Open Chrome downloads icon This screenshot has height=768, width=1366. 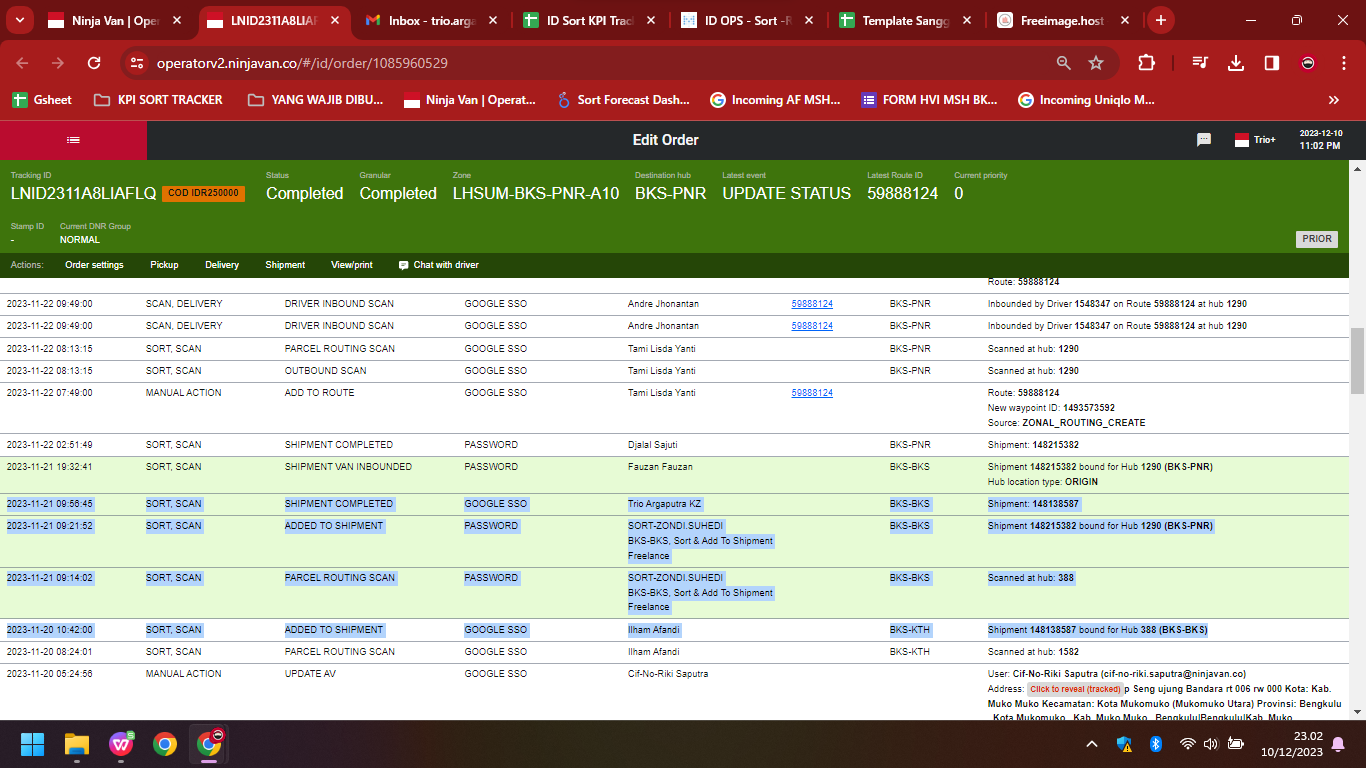click(1236, 63)
